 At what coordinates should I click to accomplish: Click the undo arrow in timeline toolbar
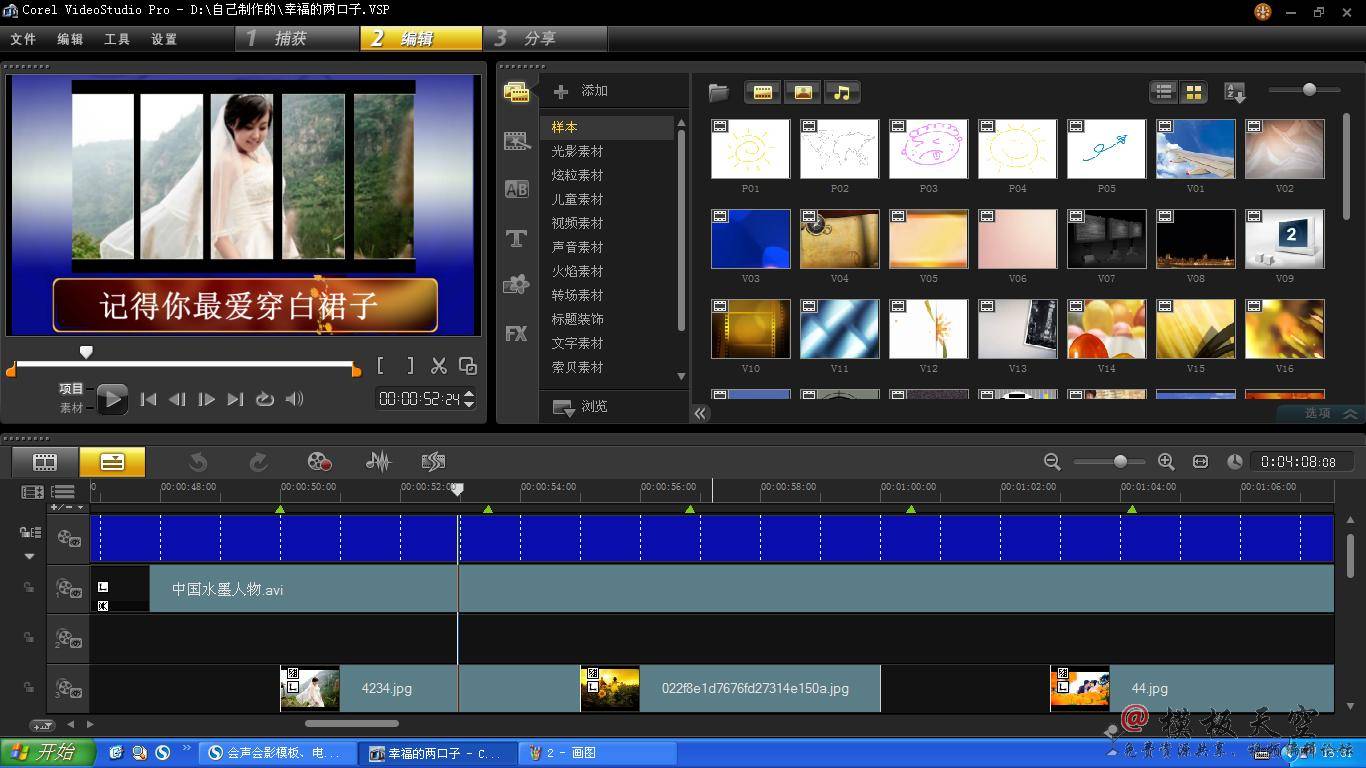198,461
